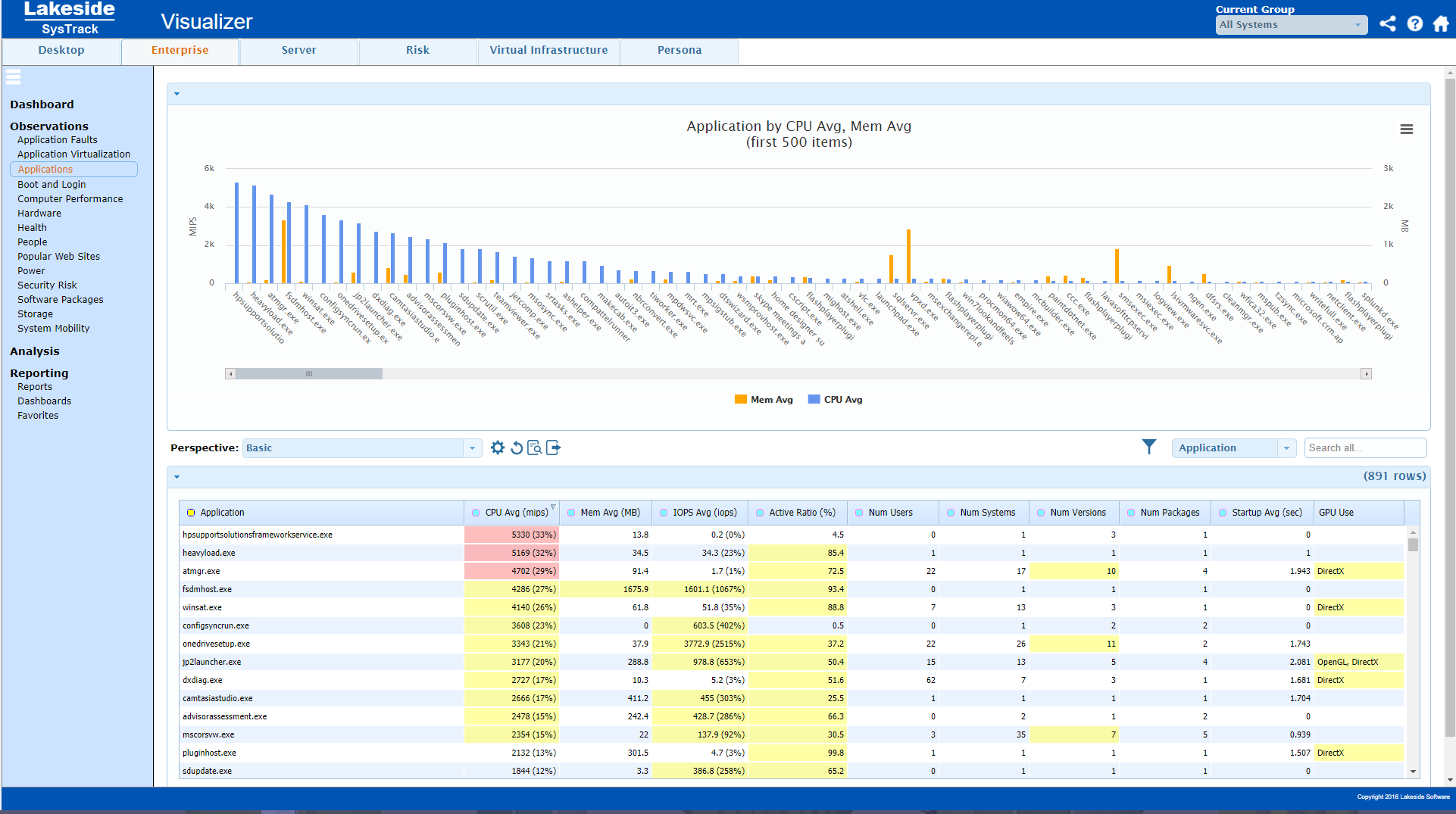Select Applications in the sidebar
This screenshot has width=1456, height=814.
pyautogui.click(x=73, y=170)
